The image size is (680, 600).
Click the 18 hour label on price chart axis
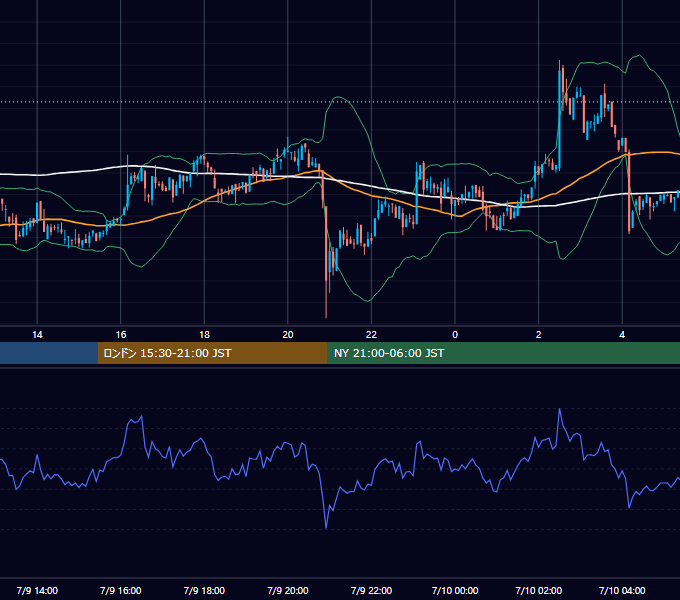[204, 335]
